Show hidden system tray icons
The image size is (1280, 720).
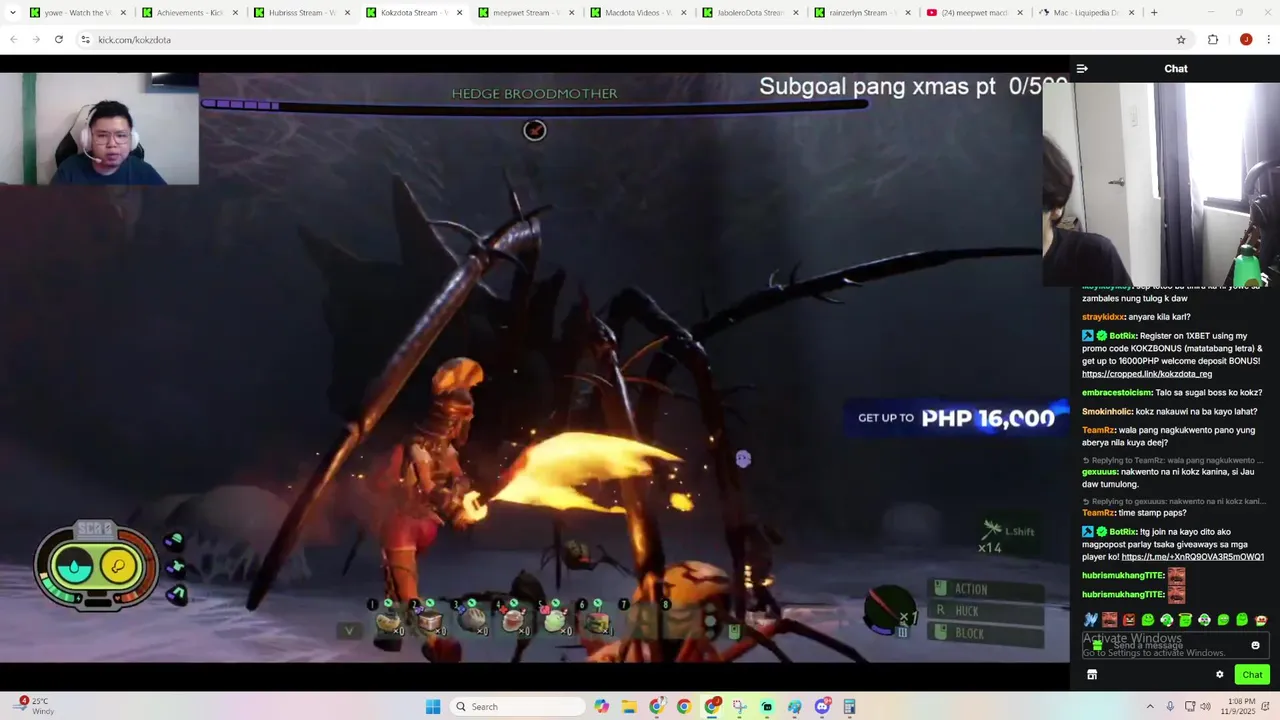click(x=1149, y=707)
